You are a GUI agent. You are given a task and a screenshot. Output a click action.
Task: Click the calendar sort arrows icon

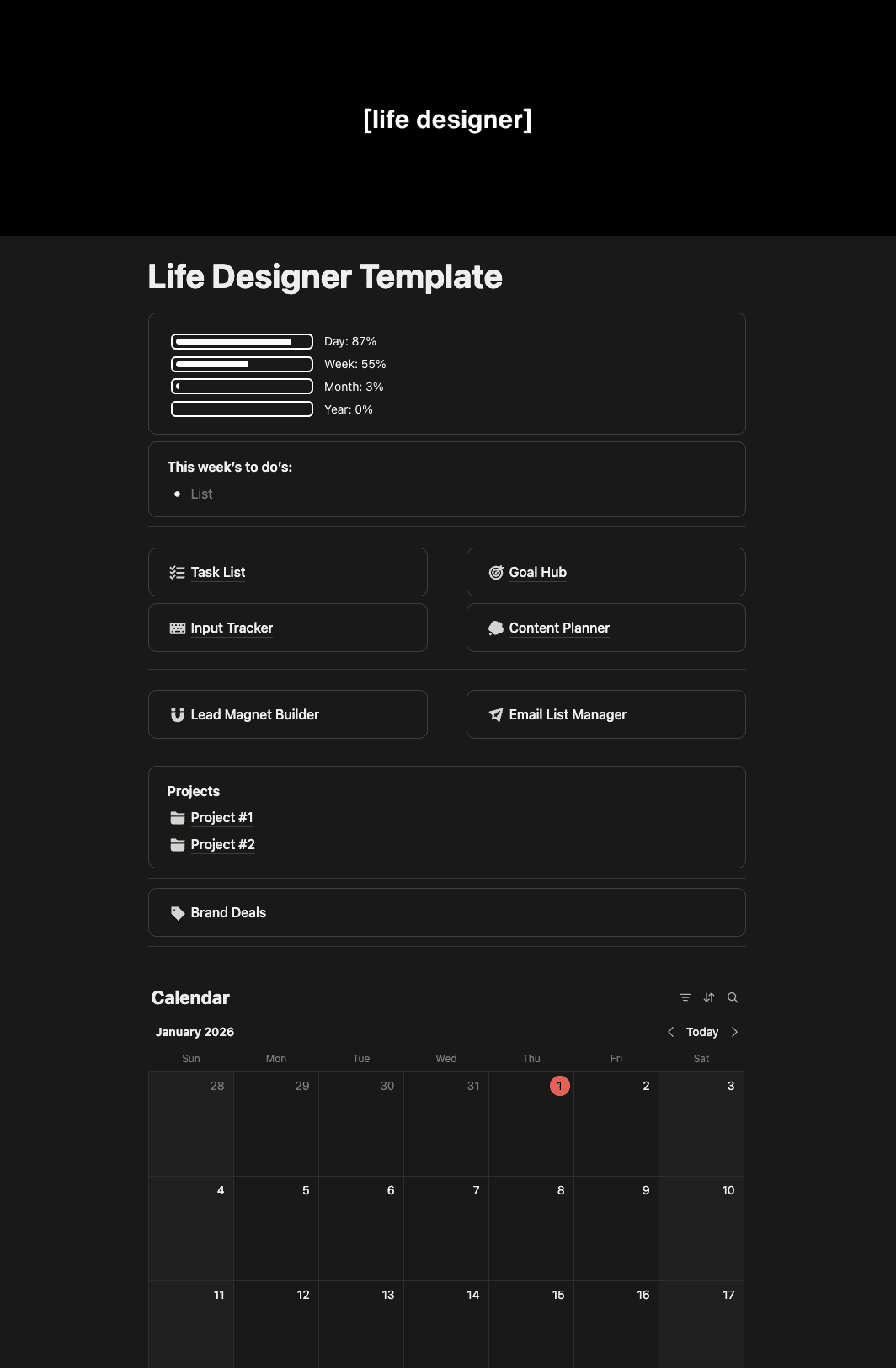(709, 997)
